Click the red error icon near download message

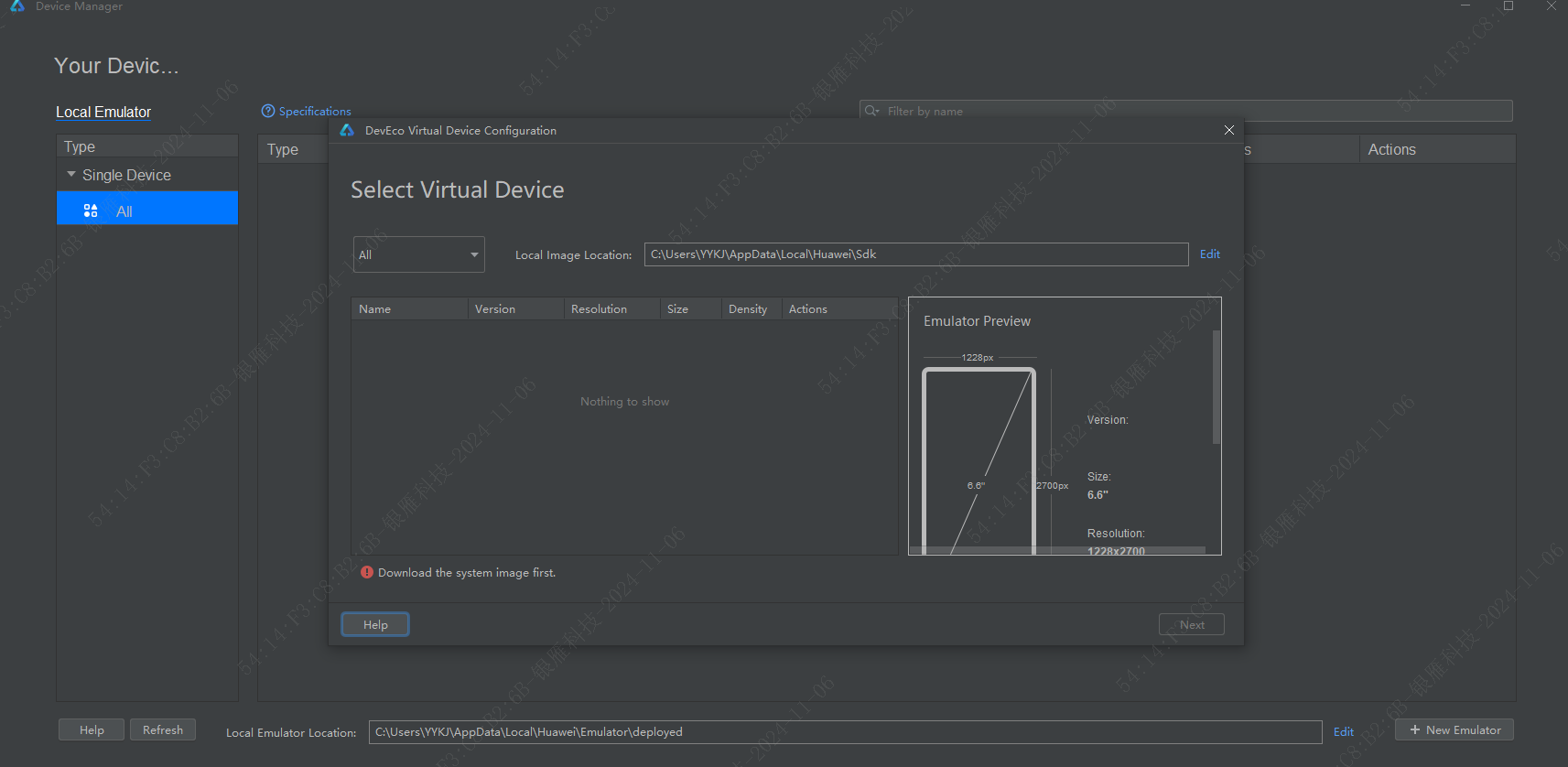coord(367,572)
